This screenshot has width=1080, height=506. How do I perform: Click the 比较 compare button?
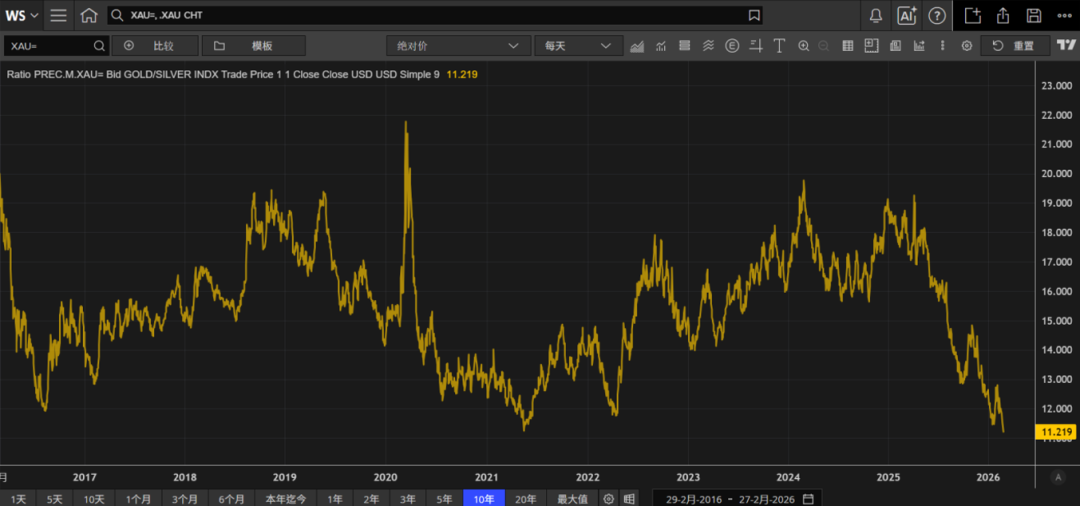tap(155, 46)
